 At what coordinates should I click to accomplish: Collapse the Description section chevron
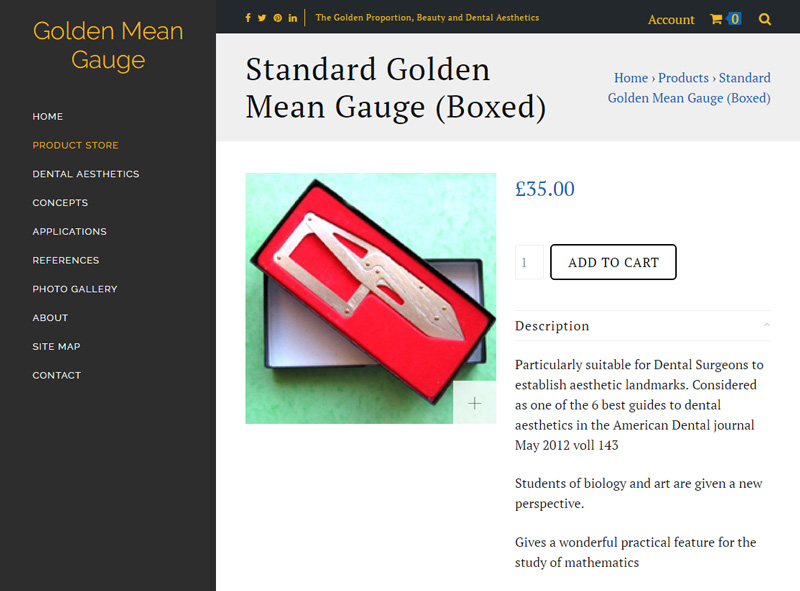tap(766, 325)
